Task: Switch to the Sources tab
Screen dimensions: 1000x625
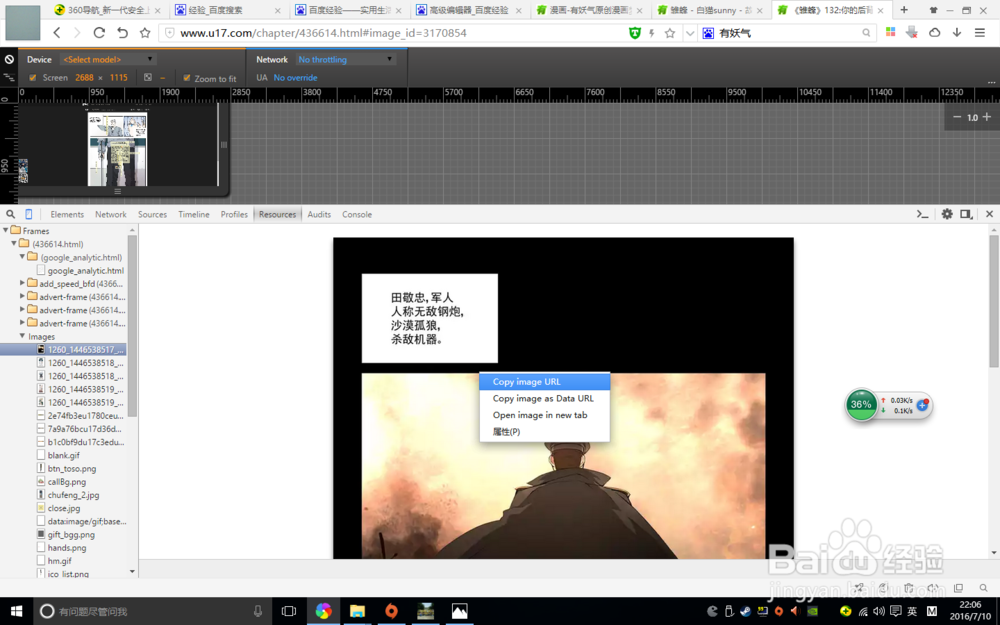Action: click(x=152, y=214)
